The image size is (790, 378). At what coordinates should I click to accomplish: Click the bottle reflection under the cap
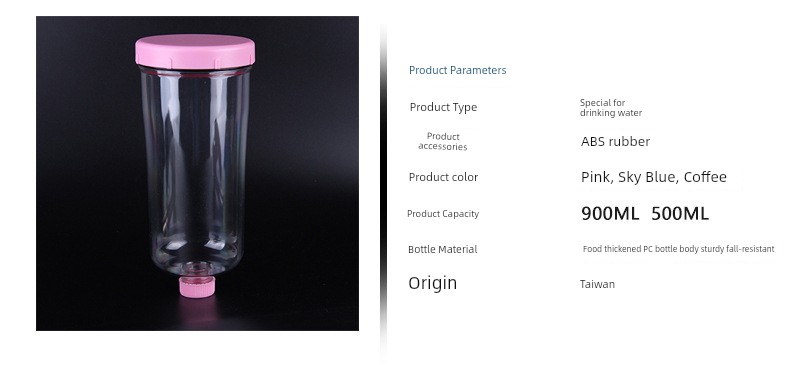(198, 310)
